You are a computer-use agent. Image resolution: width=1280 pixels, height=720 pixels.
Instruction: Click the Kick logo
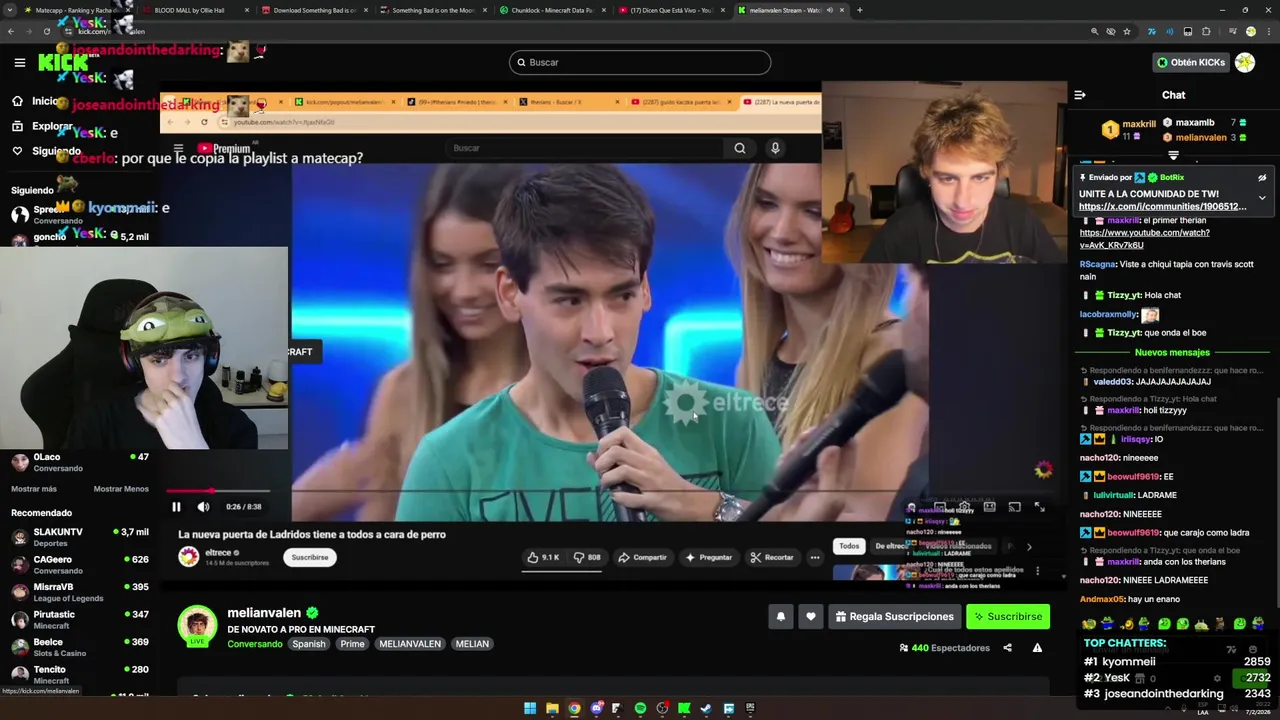63,62
